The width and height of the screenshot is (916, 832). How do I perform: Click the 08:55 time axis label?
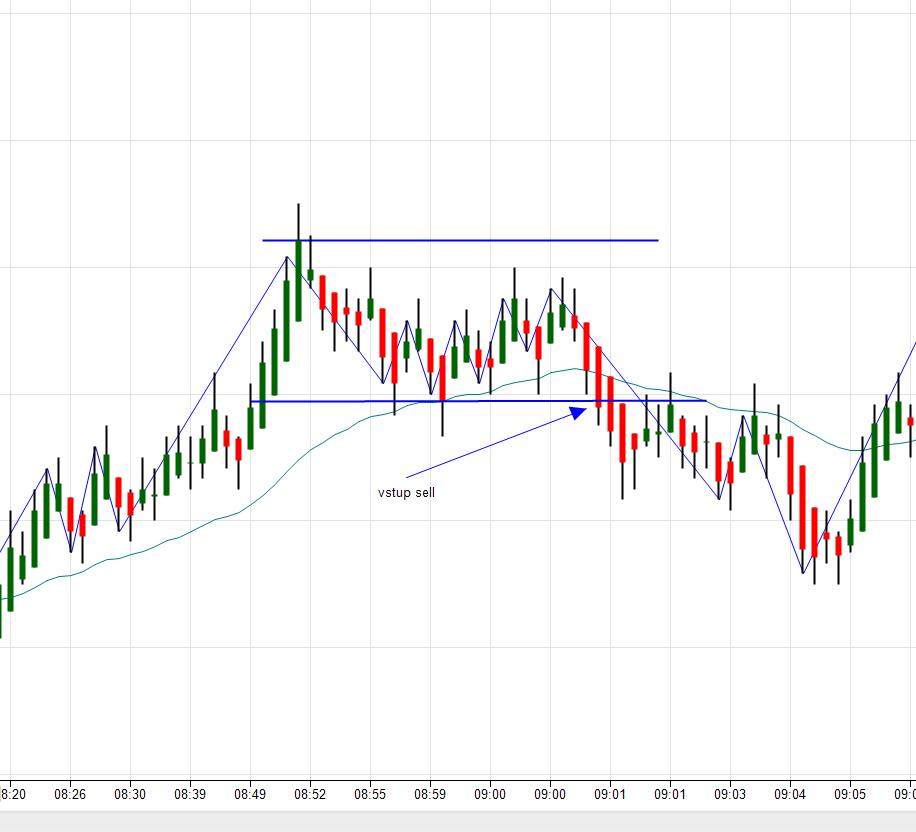[x=370, y=795]
